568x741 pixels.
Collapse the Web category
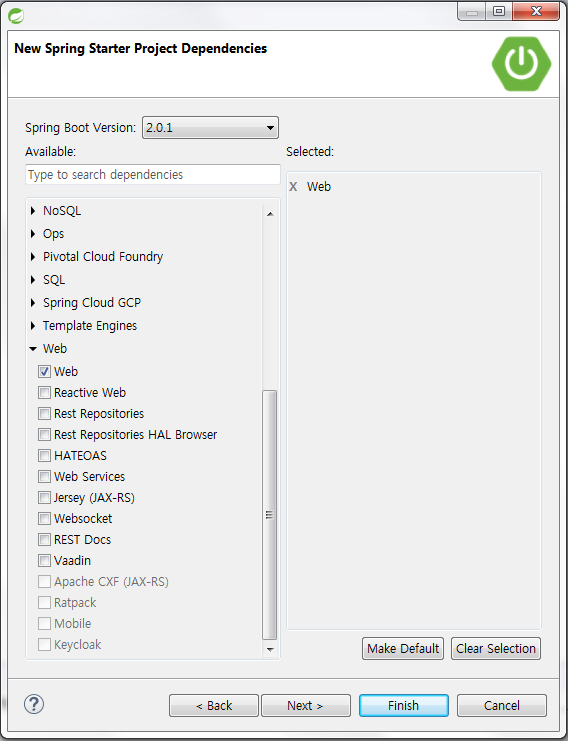click(x=33, y=349)
